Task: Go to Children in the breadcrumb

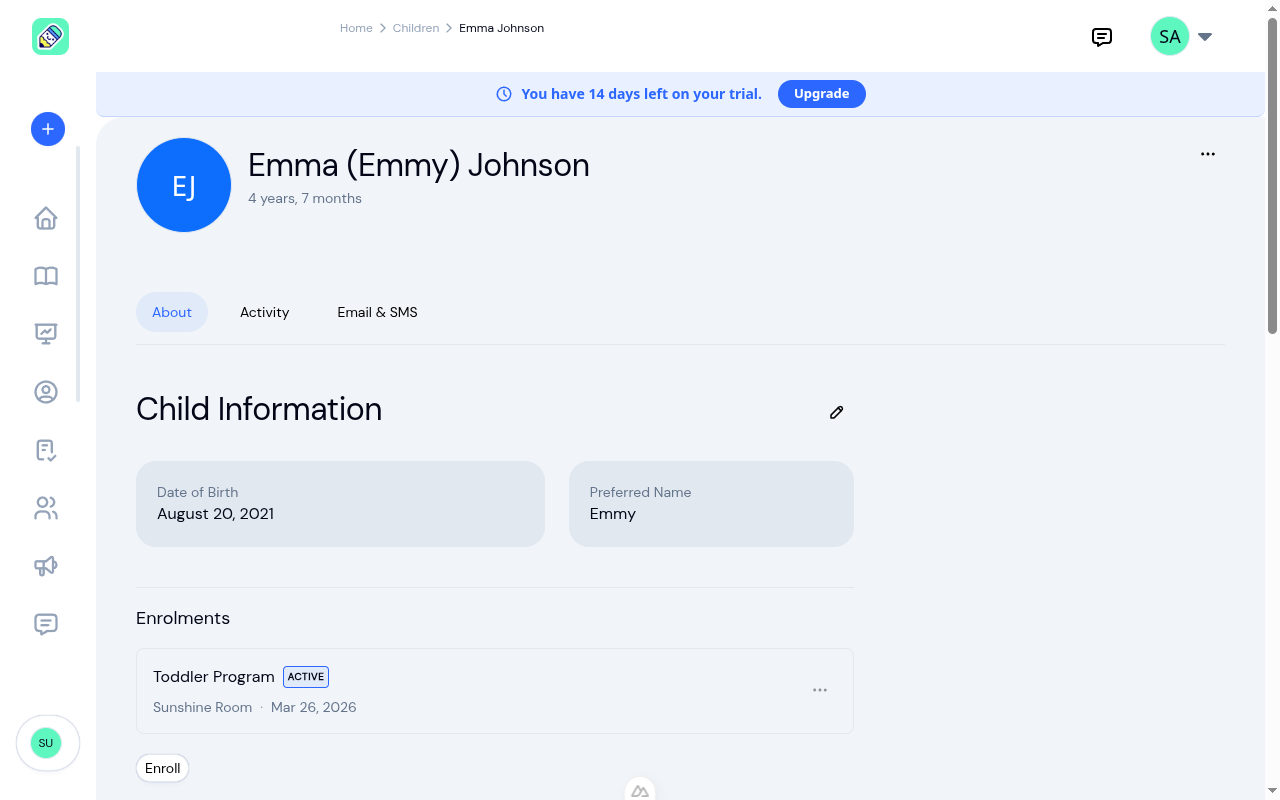Action: 416,28
